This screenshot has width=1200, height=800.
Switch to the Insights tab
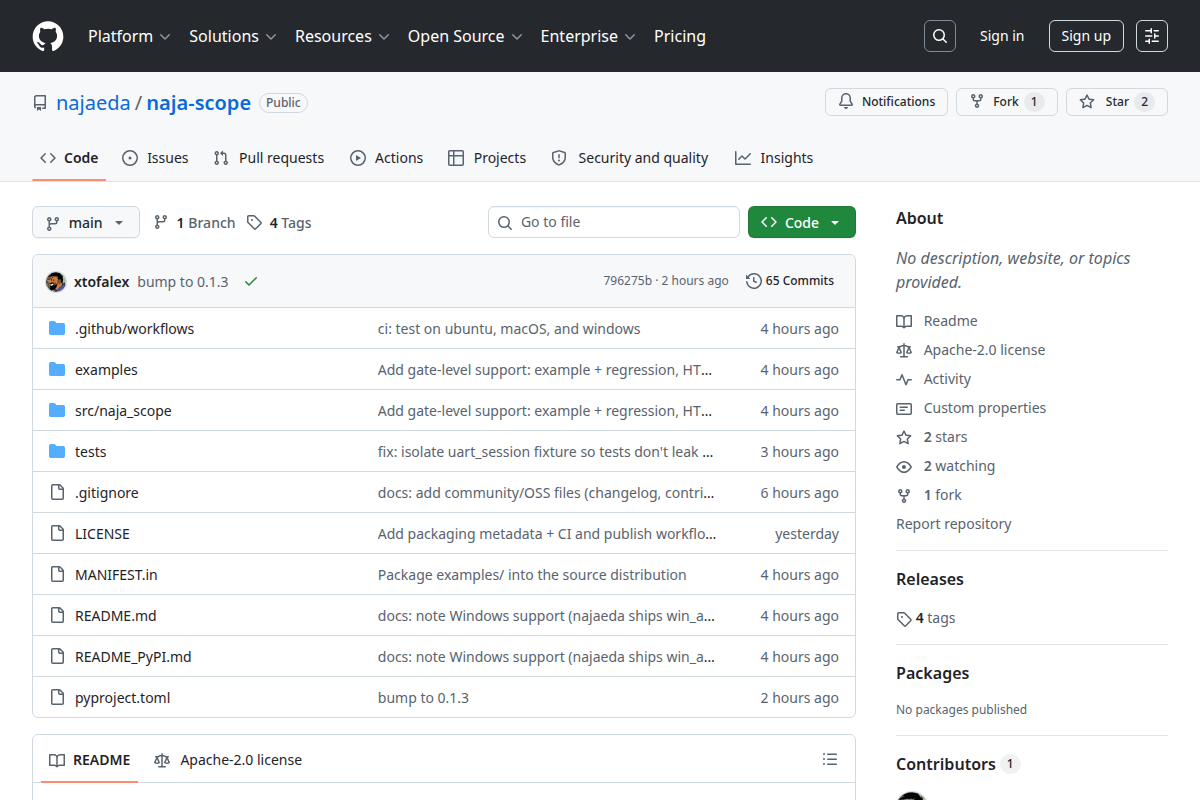774,158
